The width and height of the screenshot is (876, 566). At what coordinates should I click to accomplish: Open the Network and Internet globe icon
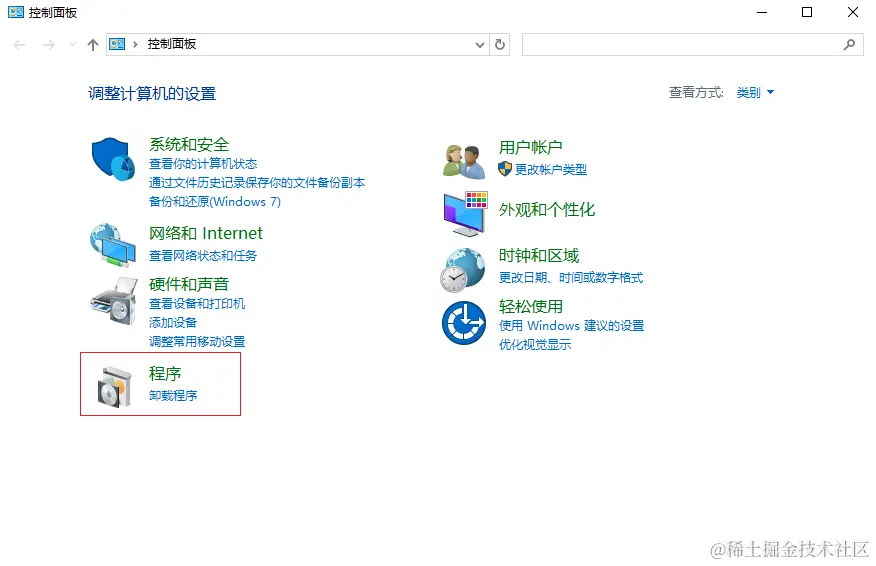click(113, 245)
